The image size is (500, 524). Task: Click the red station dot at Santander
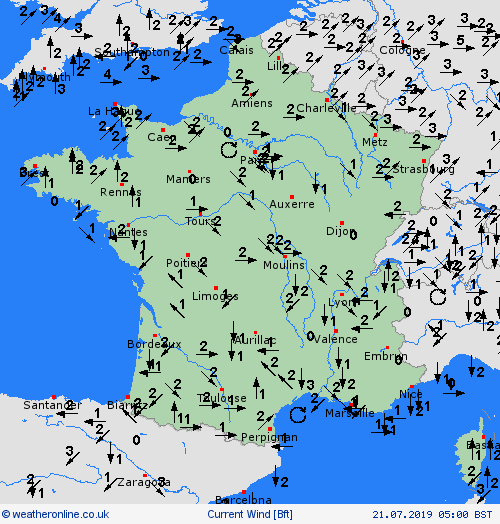54,397
